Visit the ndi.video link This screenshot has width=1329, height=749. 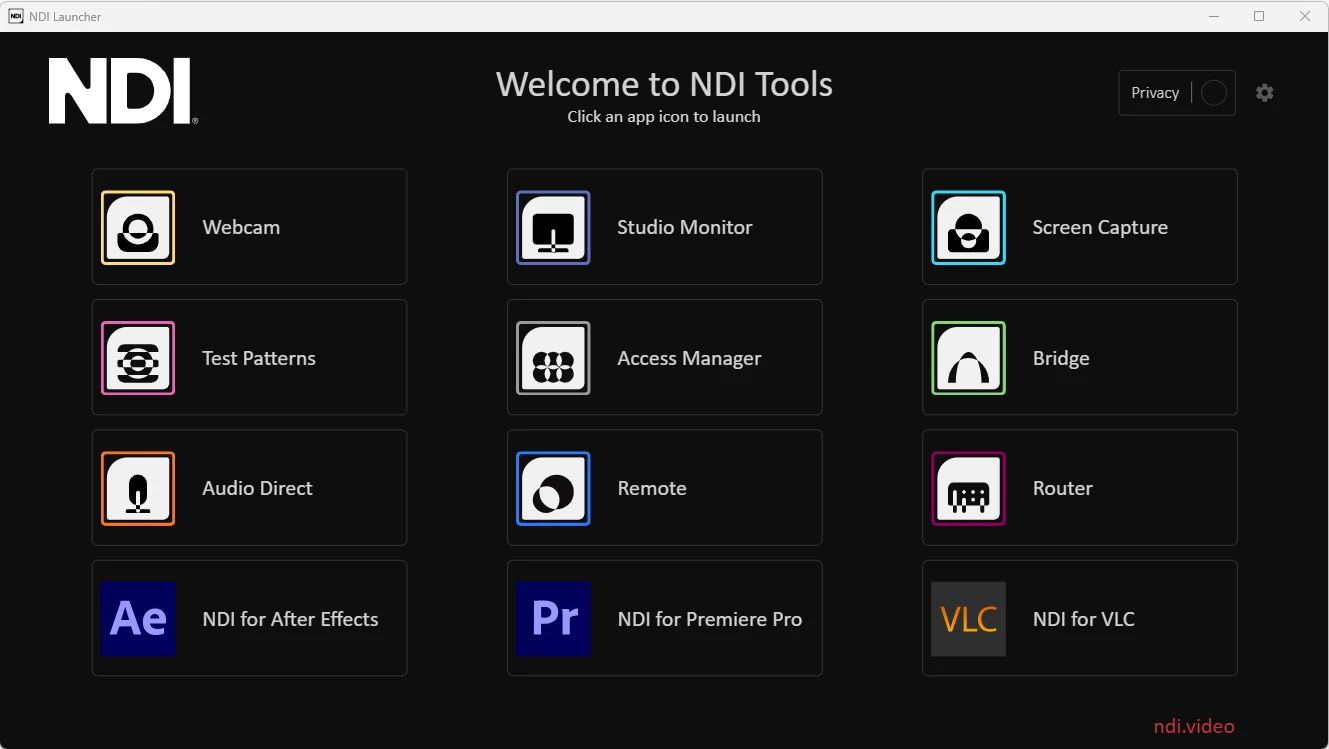(1194, 726)
